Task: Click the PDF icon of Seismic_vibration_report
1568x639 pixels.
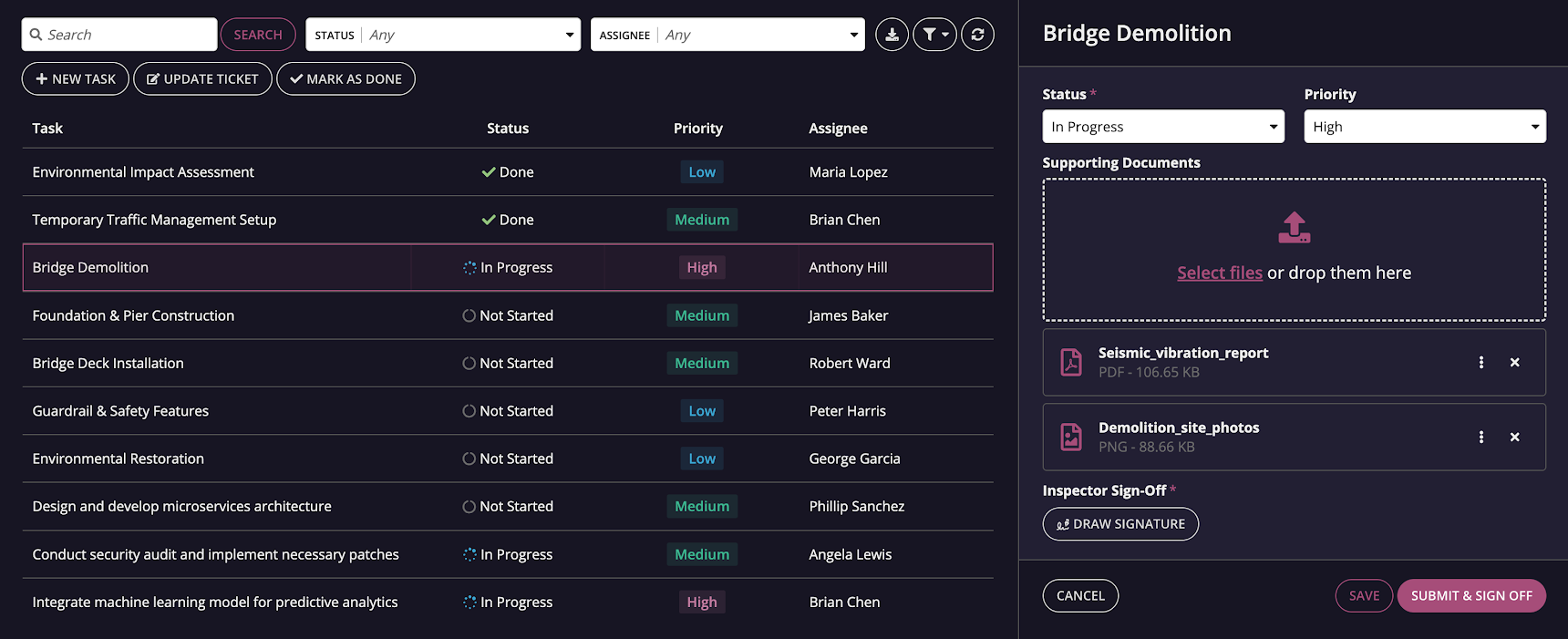Action: click(x=1071, y=362)
